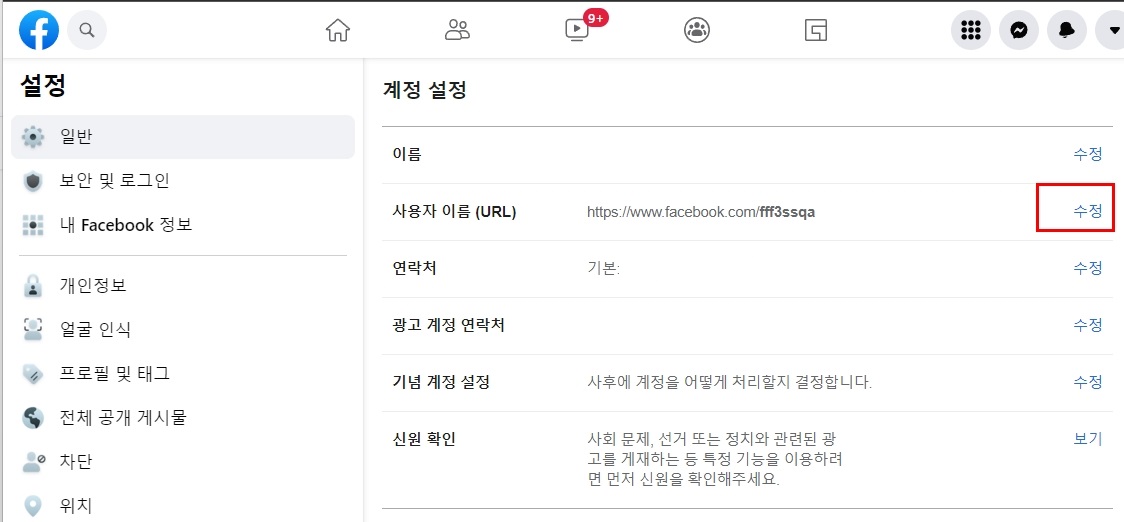Screen dimensions: 1124x522
Task: Open the Gaming icon in top bar
Action: 816,29
